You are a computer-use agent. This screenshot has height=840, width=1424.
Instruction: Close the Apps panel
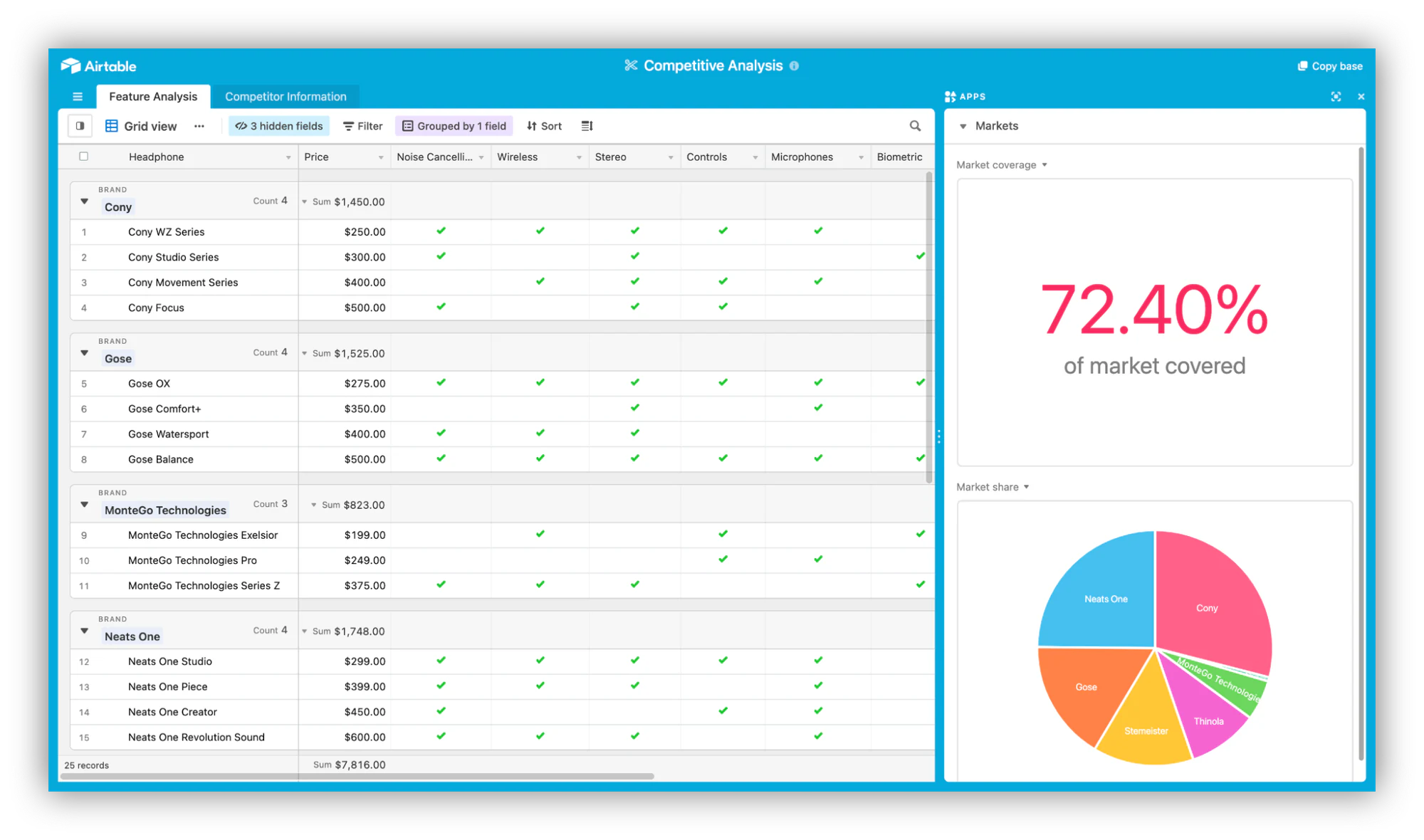point(1361,97)
